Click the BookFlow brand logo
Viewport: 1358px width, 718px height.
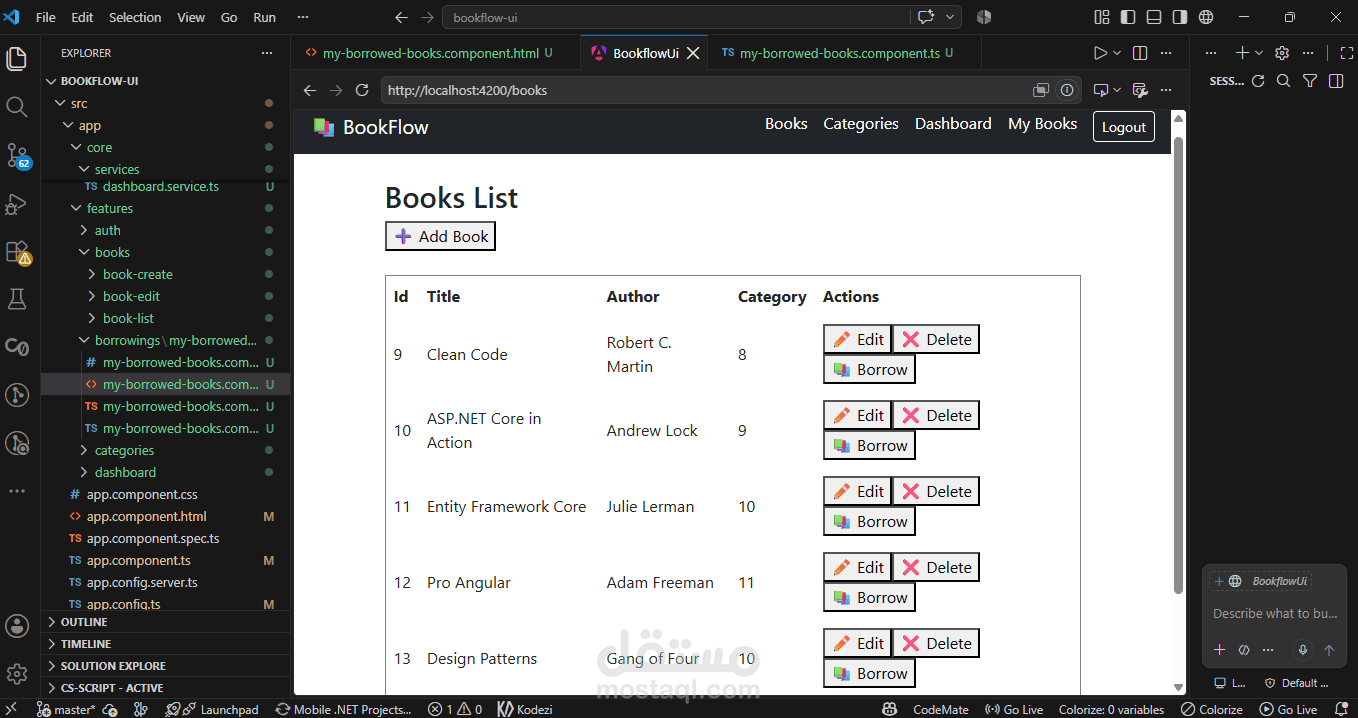(371, 127)
